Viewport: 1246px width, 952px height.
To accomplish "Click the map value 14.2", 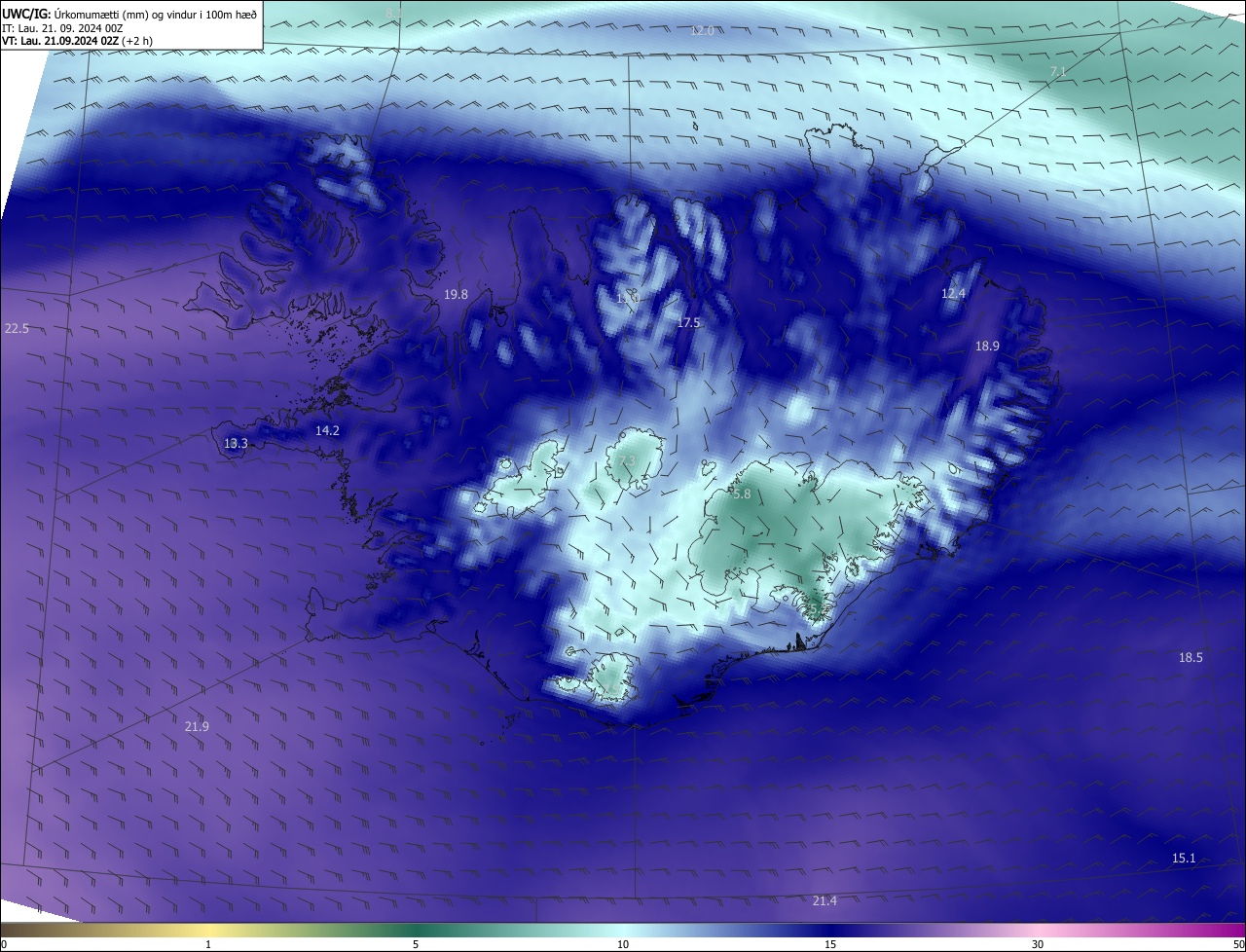I will [327, 430].
